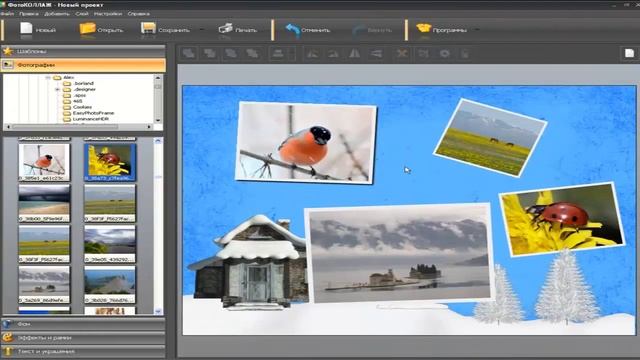Open the Фон panel
Image resolution: width=640 pixels, height=360 pixels.
(x=83, y=324)
